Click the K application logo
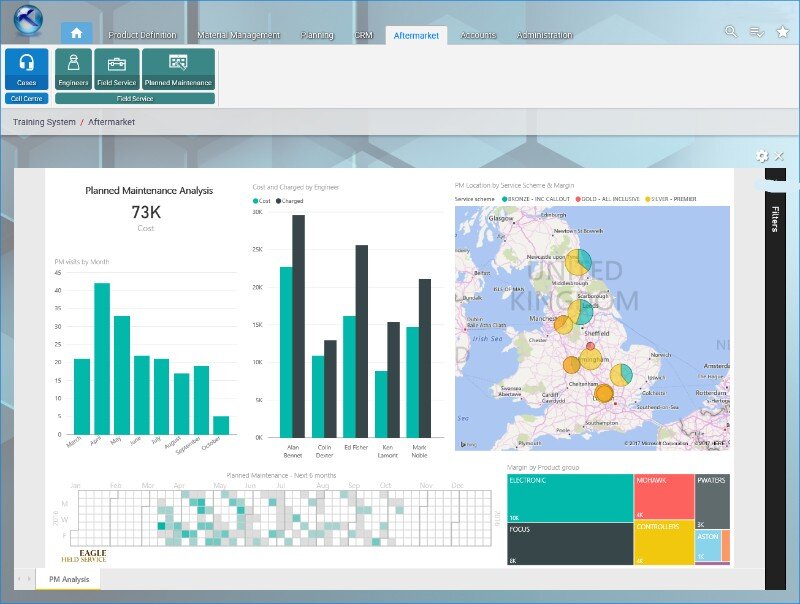This screenshot has width=800, height=604. 28,22
